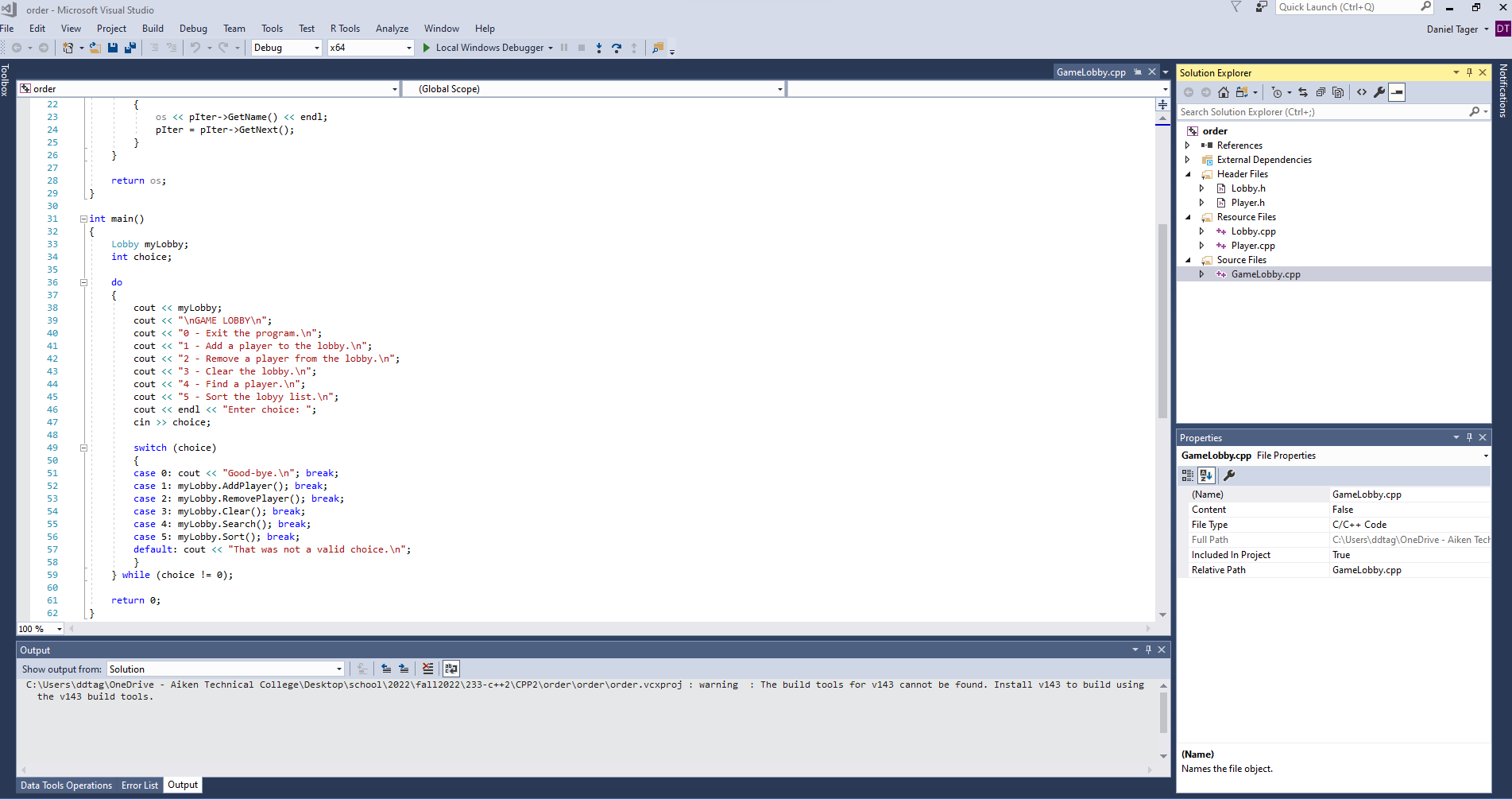Click the editor vertical scrollbar thumb
1512x799 pixels.
(1162, 318)
